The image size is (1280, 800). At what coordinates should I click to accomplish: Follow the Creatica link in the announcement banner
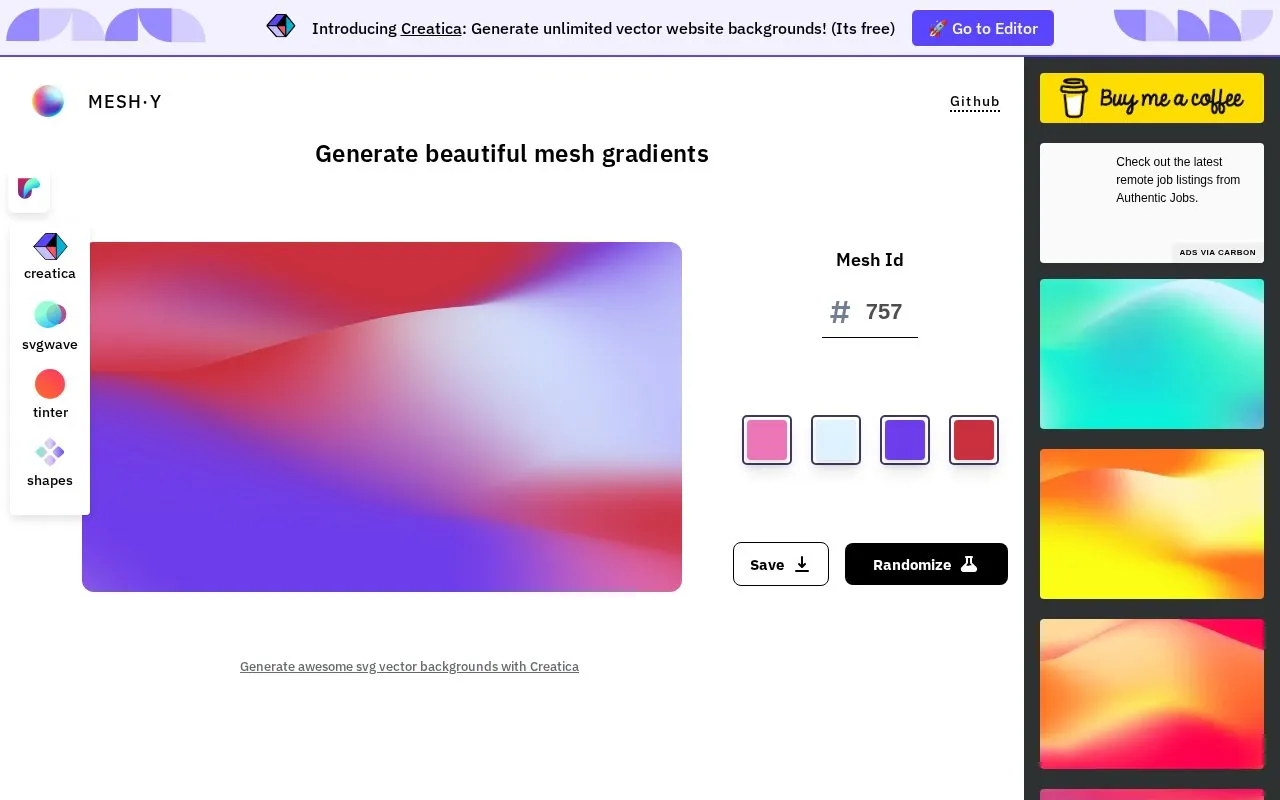click(x=431, y=28)
